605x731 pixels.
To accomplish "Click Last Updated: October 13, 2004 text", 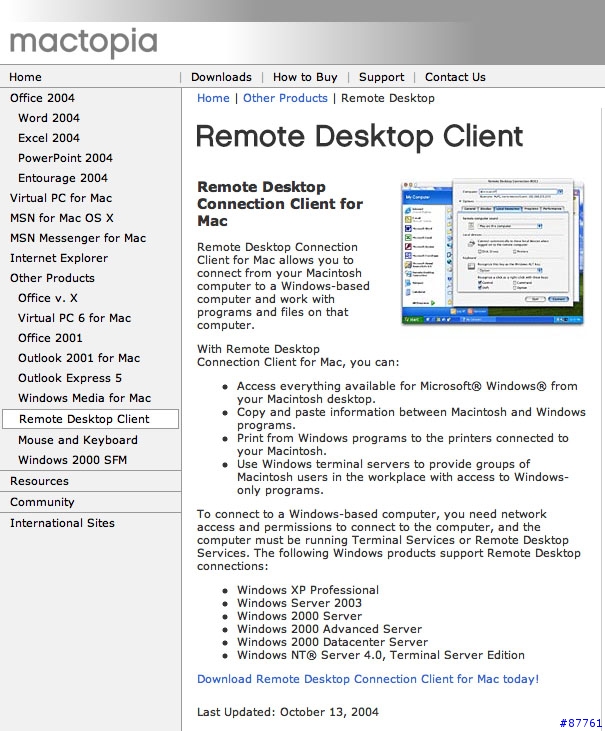I will point(288,712).
